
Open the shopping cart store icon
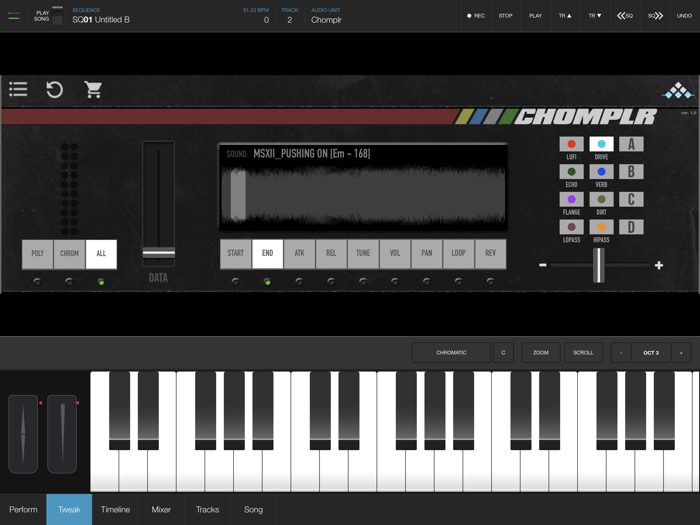[x=93, y=89]
